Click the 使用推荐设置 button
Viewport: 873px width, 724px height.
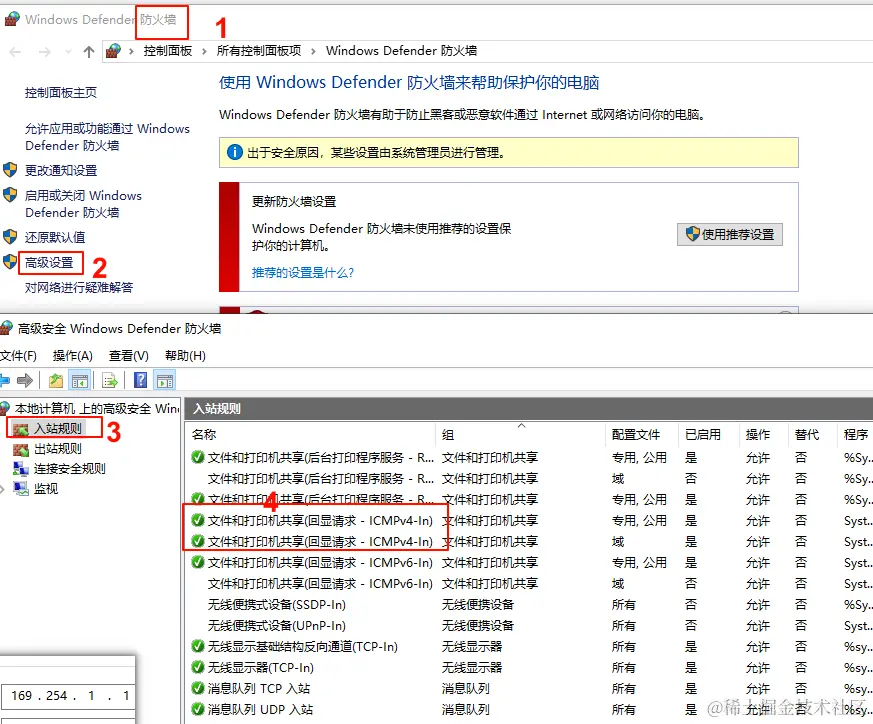click(729, 234)
